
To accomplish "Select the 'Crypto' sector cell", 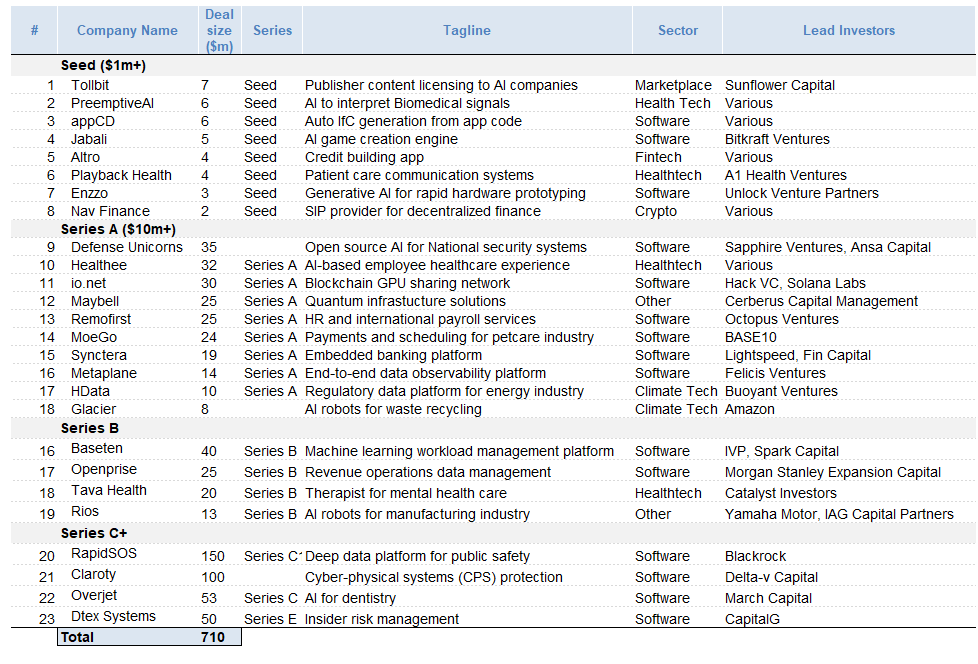I will [656, 212].
